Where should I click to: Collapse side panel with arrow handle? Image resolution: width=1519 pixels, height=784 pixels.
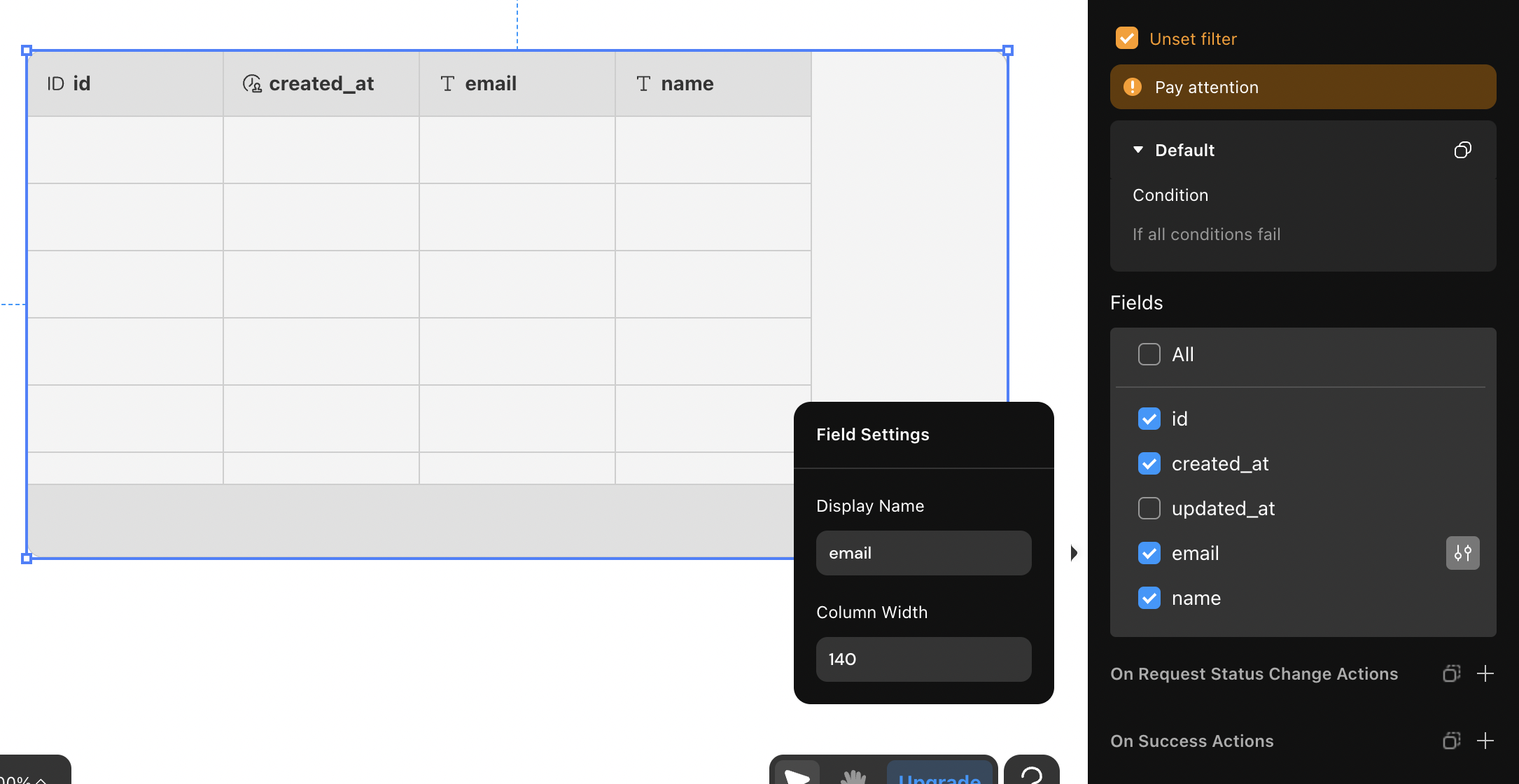(1074, 553)
